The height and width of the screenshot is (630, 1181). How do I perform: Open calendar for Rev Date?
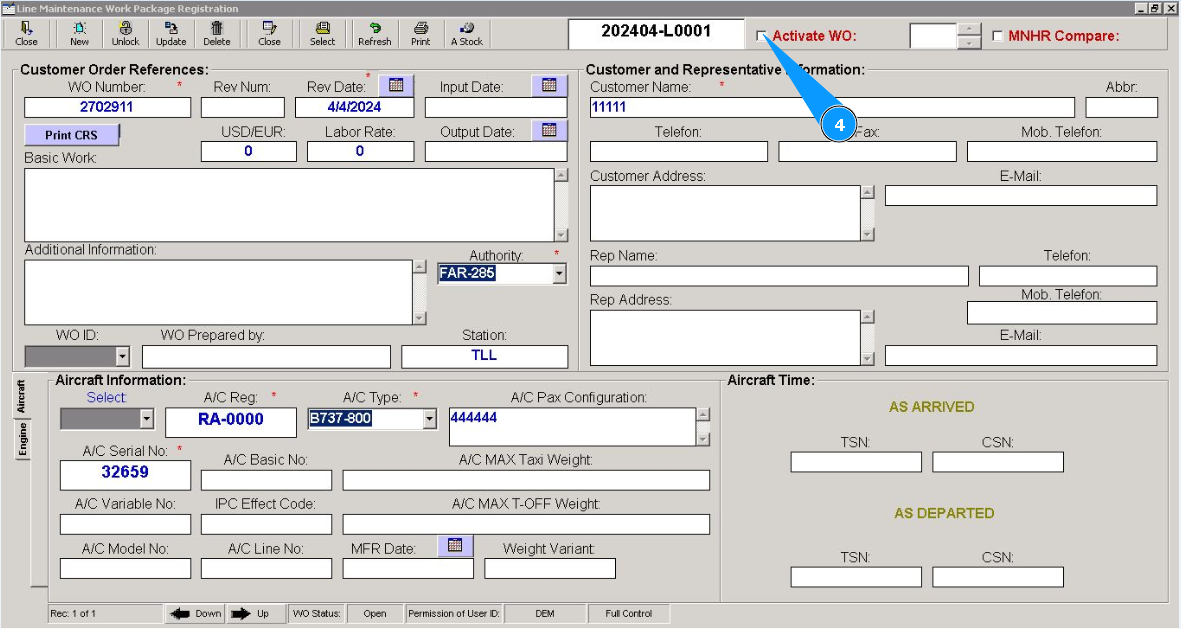[x=397, y=85]
